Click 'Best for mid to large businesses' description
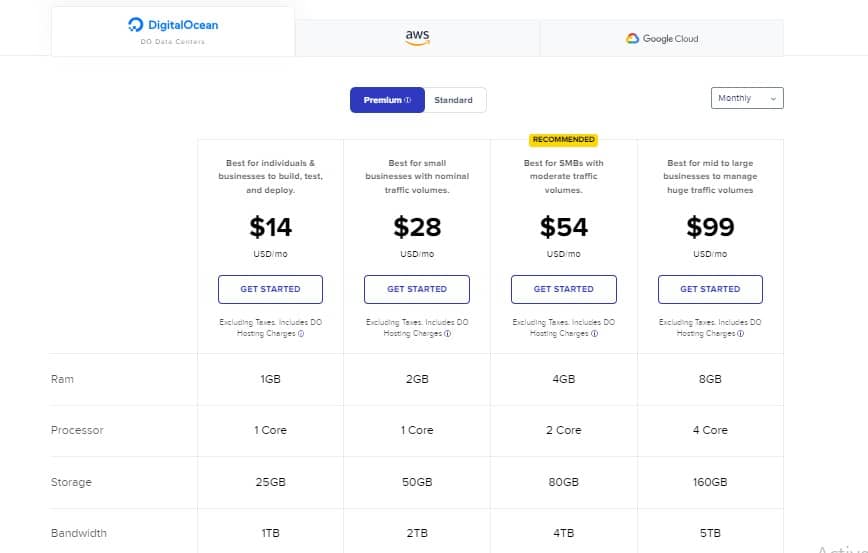Screen dimensions: 868x553 pos(710,177)
